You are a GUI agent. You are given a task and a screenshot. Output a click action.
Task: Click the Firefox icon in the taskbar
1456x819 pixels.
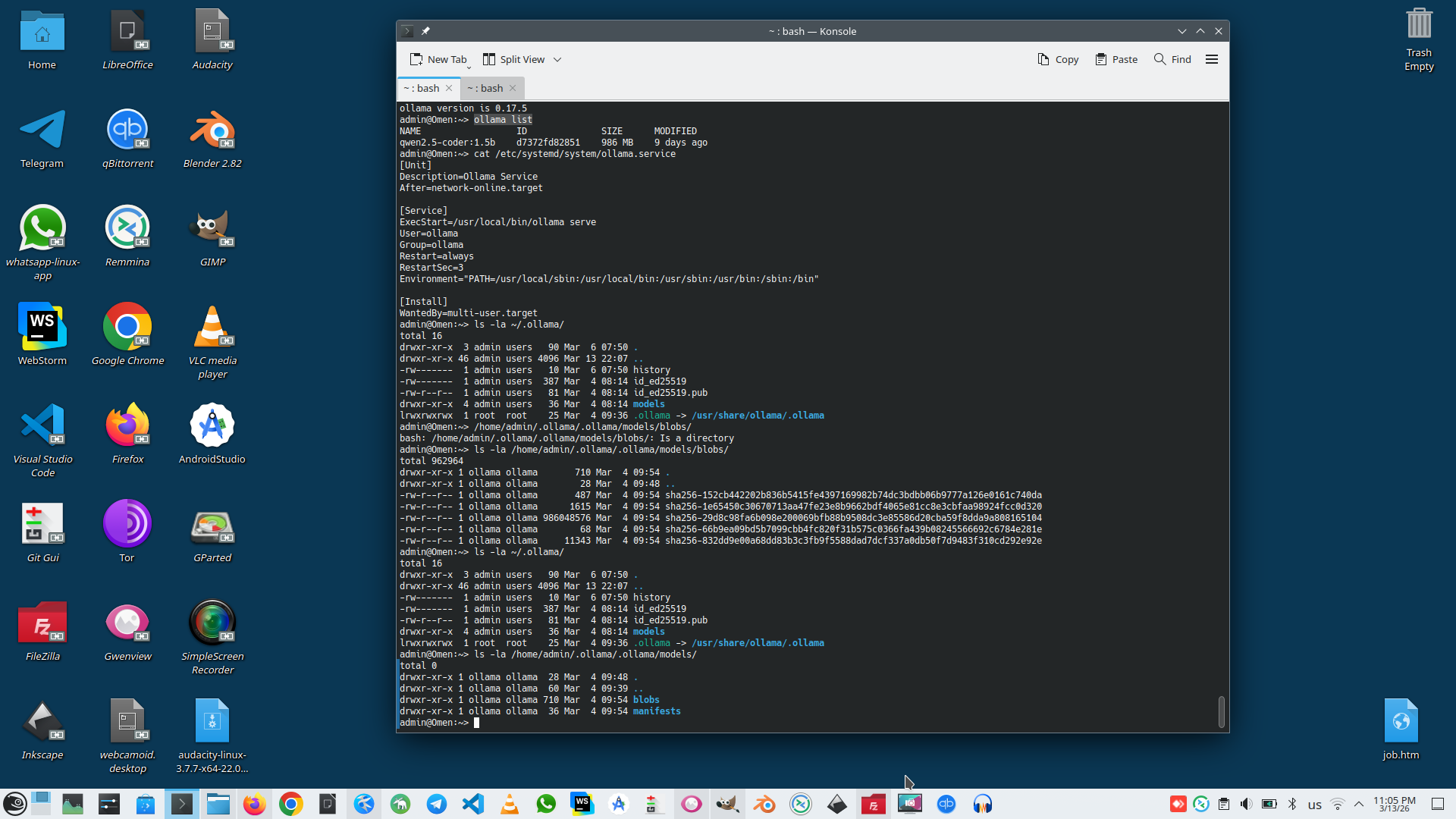point(255,804)
